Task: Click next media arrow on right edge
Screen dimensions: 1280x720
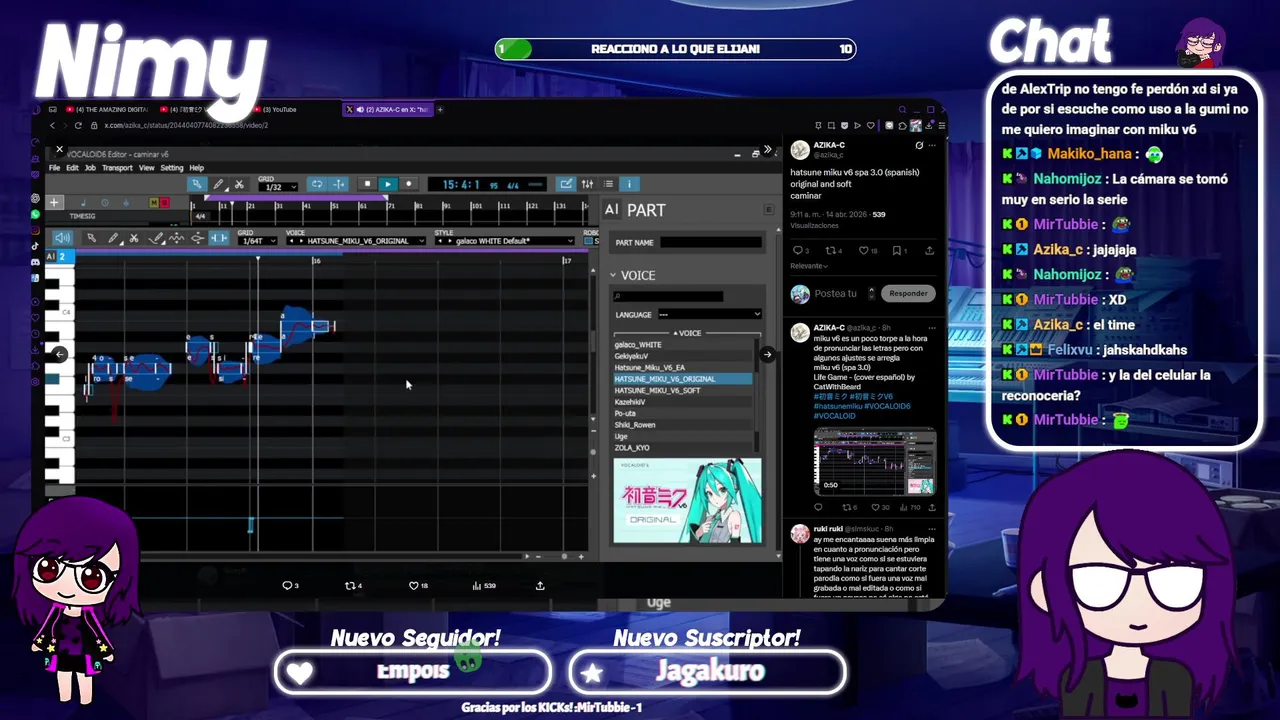Action: pos(767,354)
